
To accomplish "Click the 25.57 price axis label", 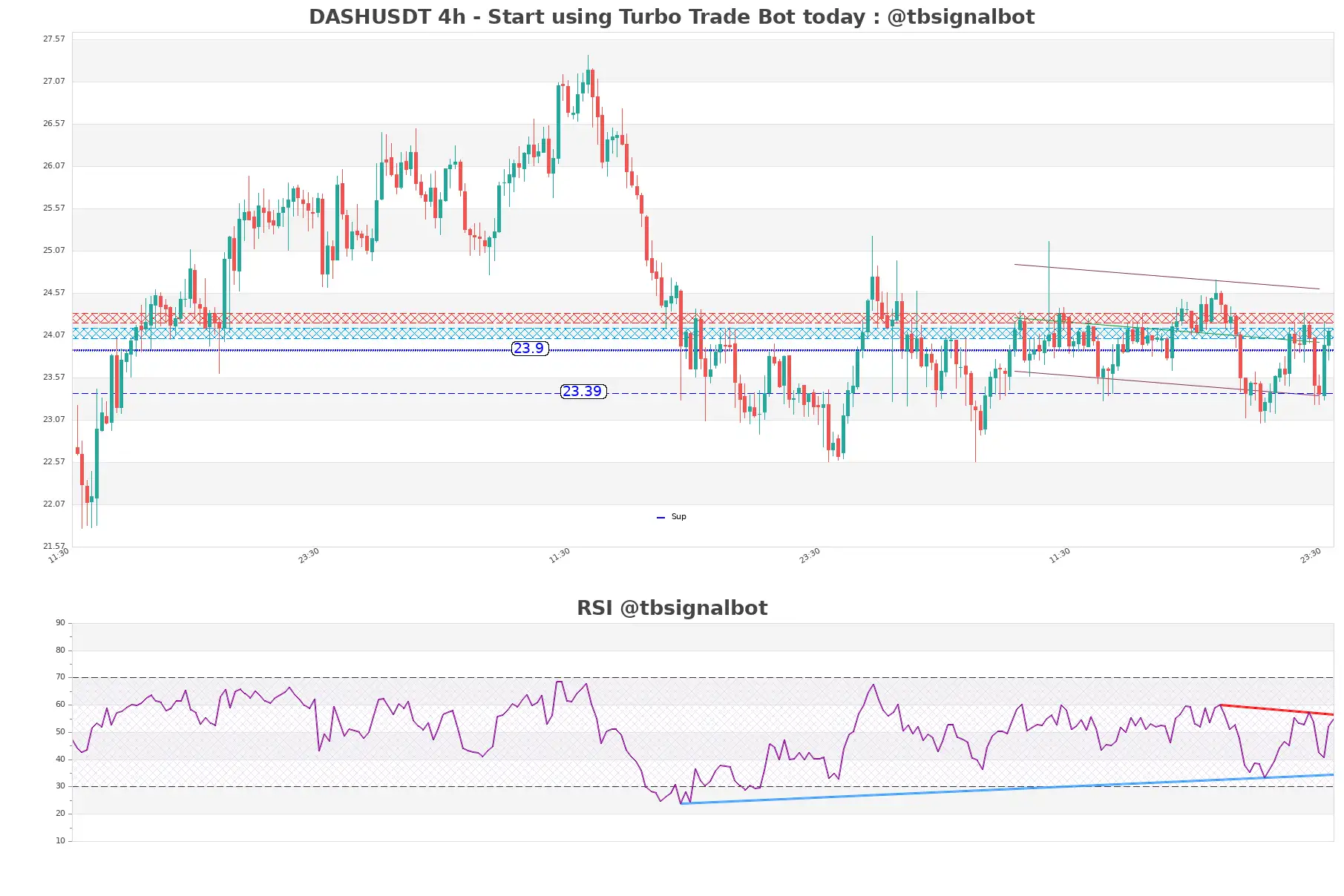I will click(x=53, y=208).
